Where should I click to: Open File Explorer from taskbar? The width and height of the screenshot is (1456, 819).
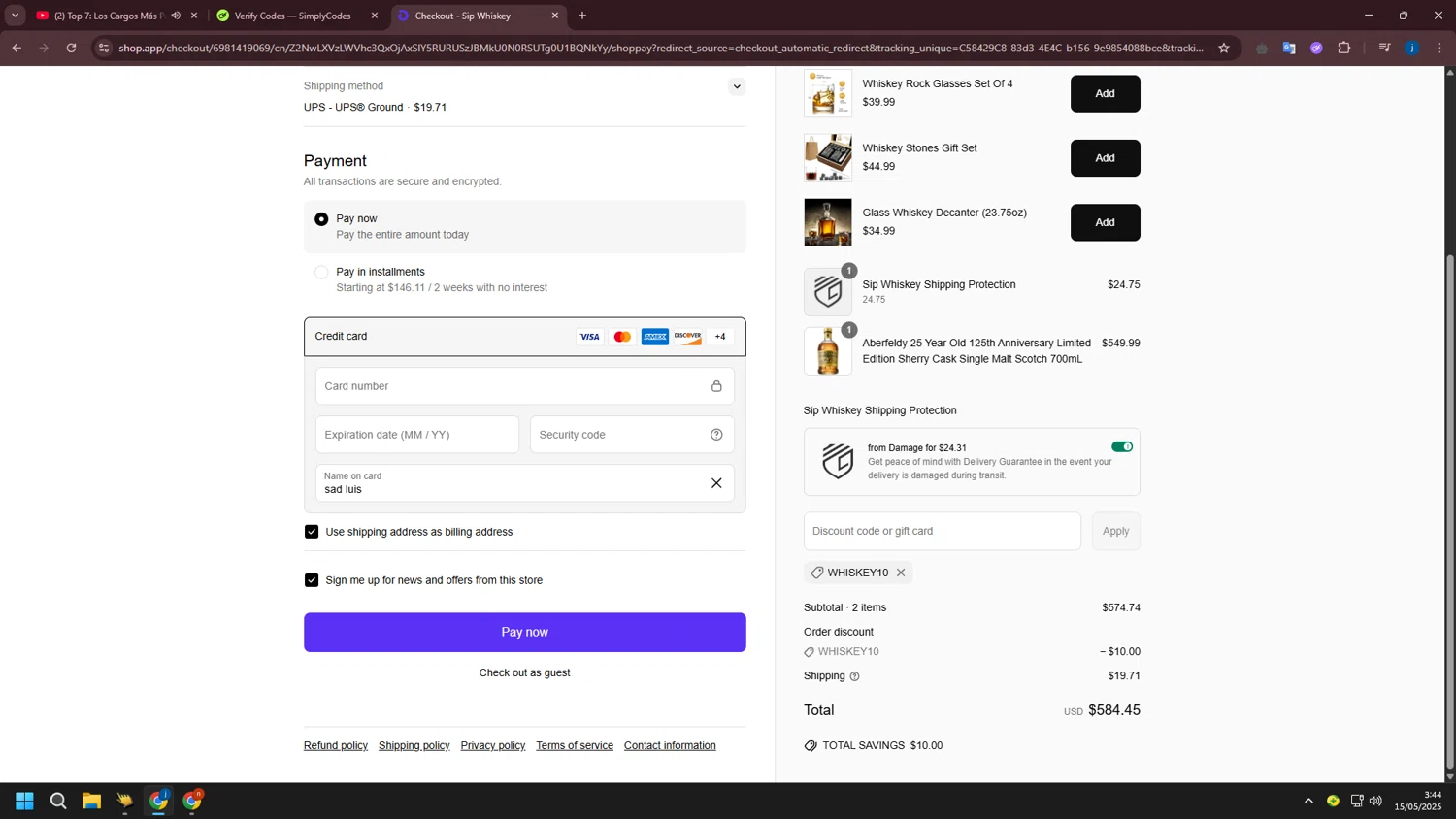coord(91,801)
